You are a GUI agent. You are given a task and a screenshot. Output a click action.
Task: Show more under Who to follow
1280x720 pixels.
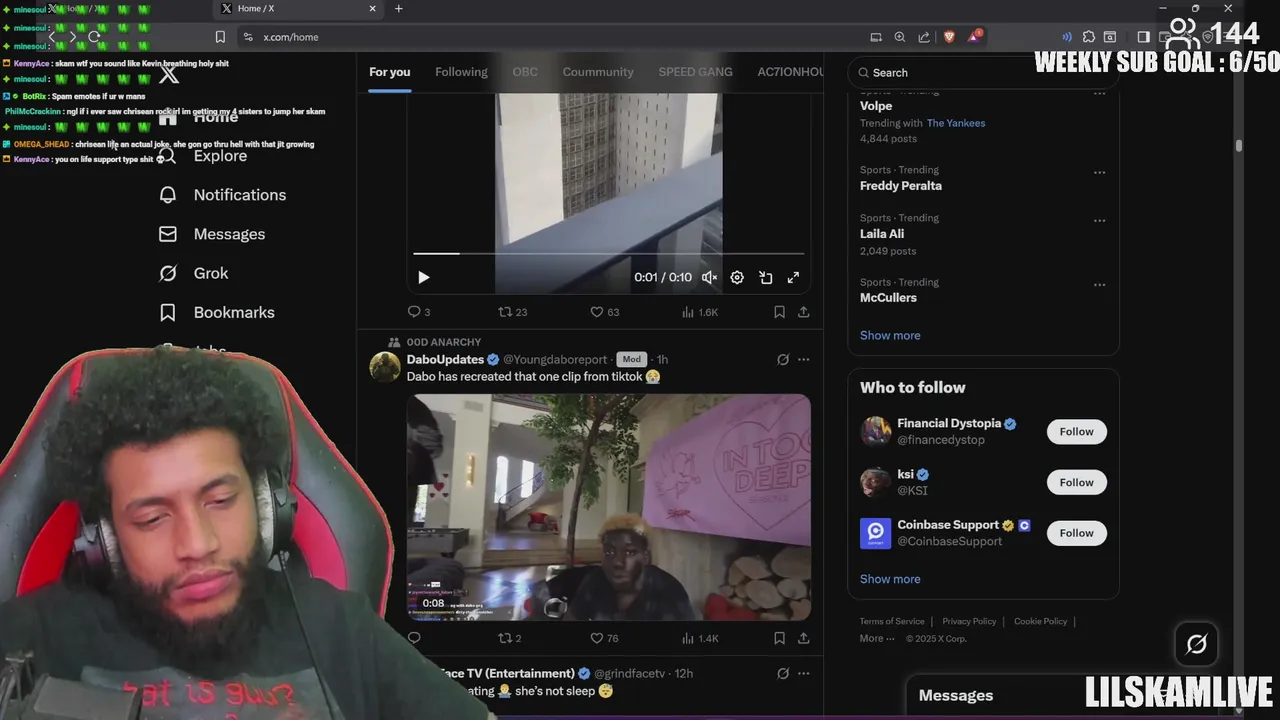point(890,579)
